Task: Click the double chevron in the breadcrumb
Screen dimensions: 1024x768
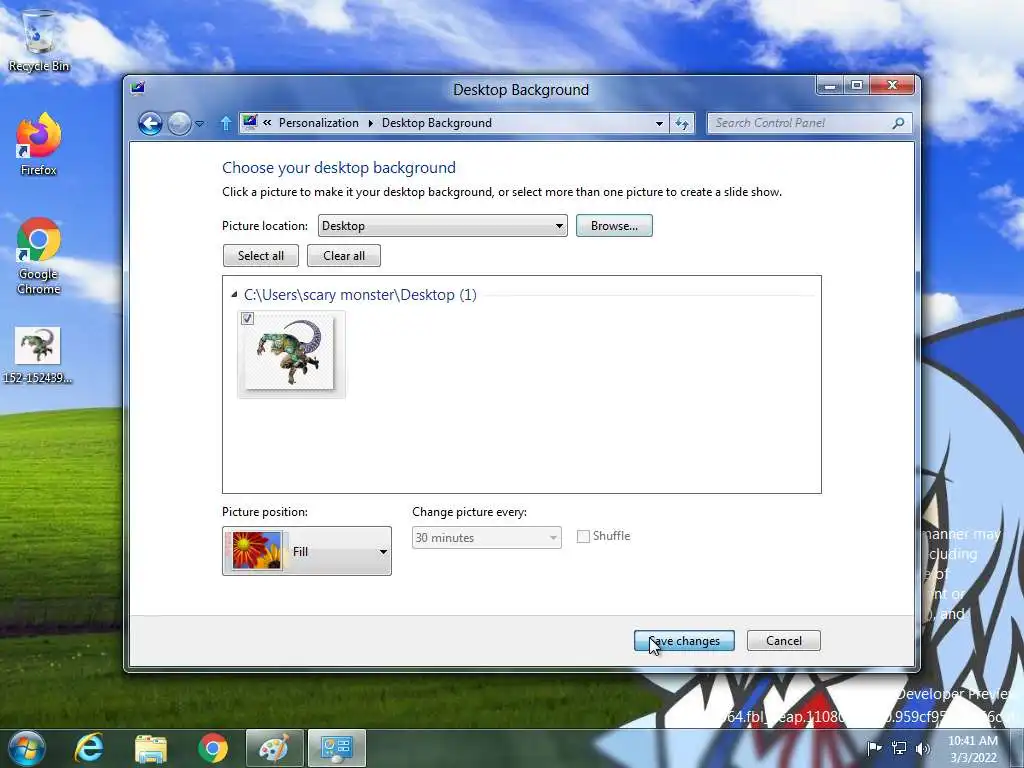Action: pyautogui.click(x=267, y=123)
